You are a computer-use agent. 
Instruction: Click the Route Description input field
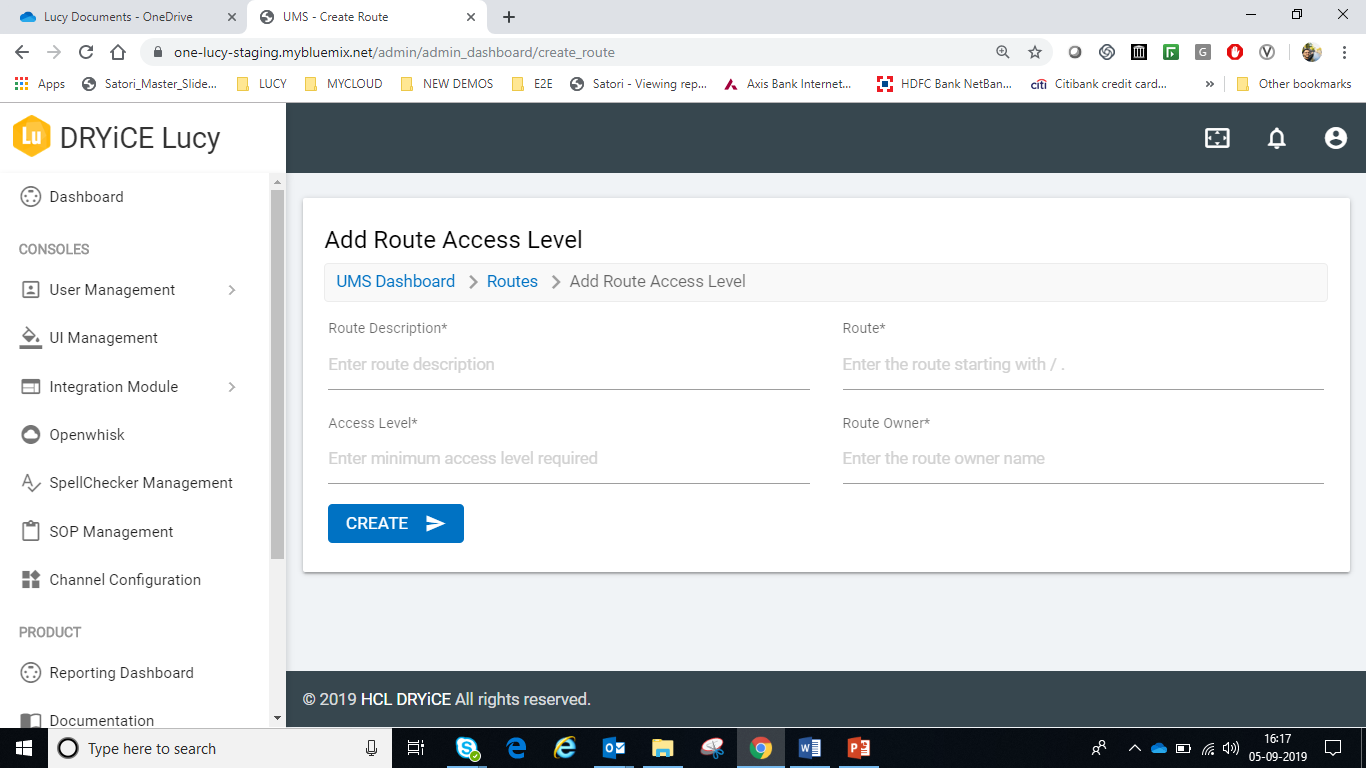click(x=569, y=365)
